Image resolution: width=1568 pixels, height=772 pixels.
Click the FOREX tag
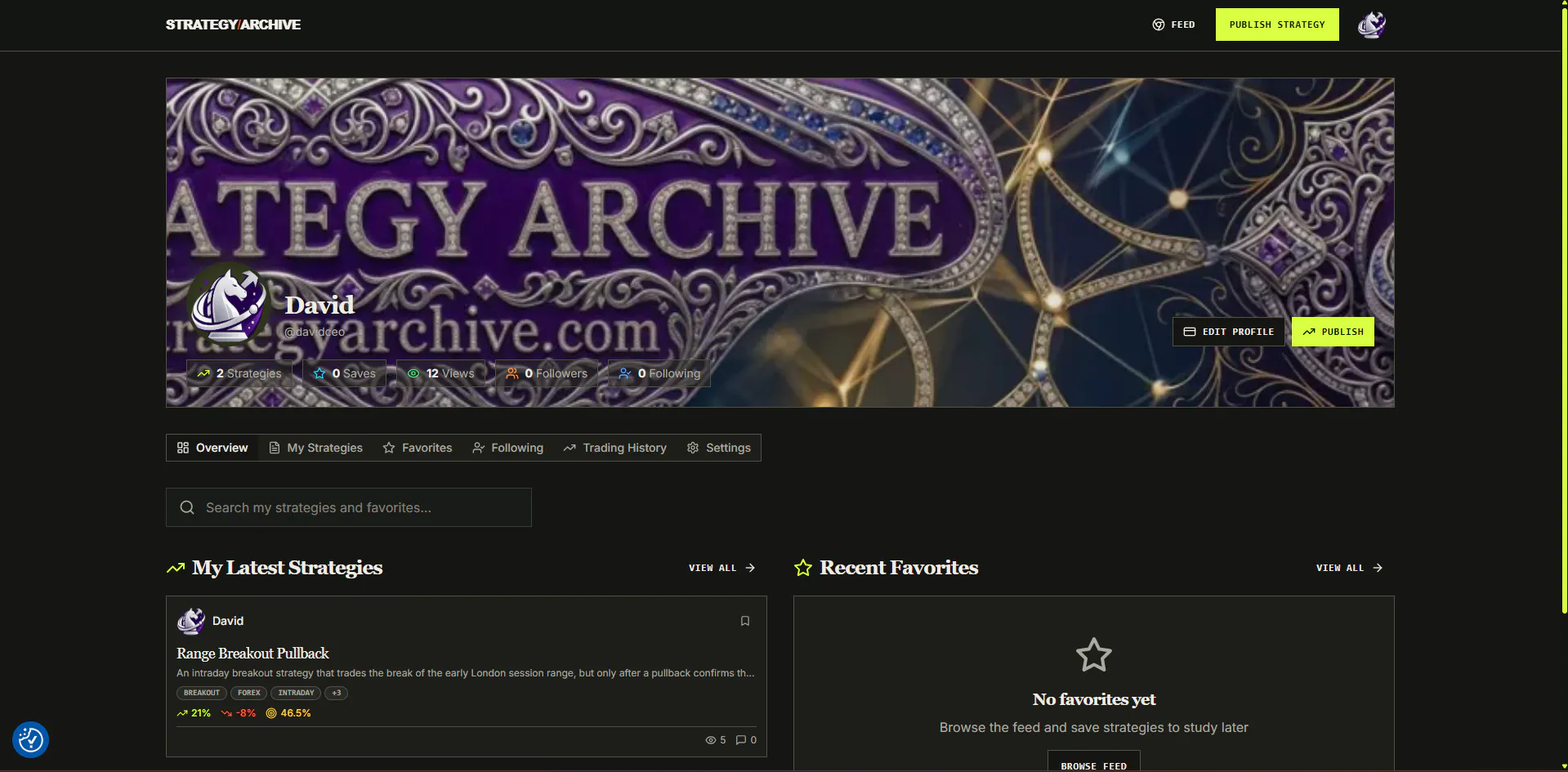tap(249, 693)
